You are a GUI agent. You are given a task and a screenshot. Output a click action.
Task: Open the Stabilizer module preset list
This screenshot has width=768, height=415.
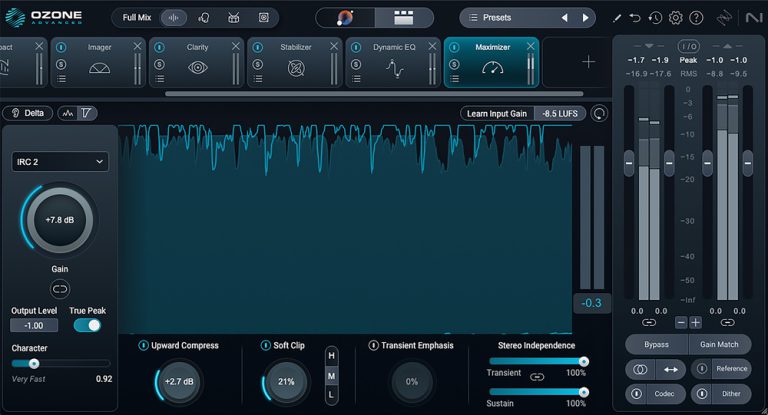[258, 79]
